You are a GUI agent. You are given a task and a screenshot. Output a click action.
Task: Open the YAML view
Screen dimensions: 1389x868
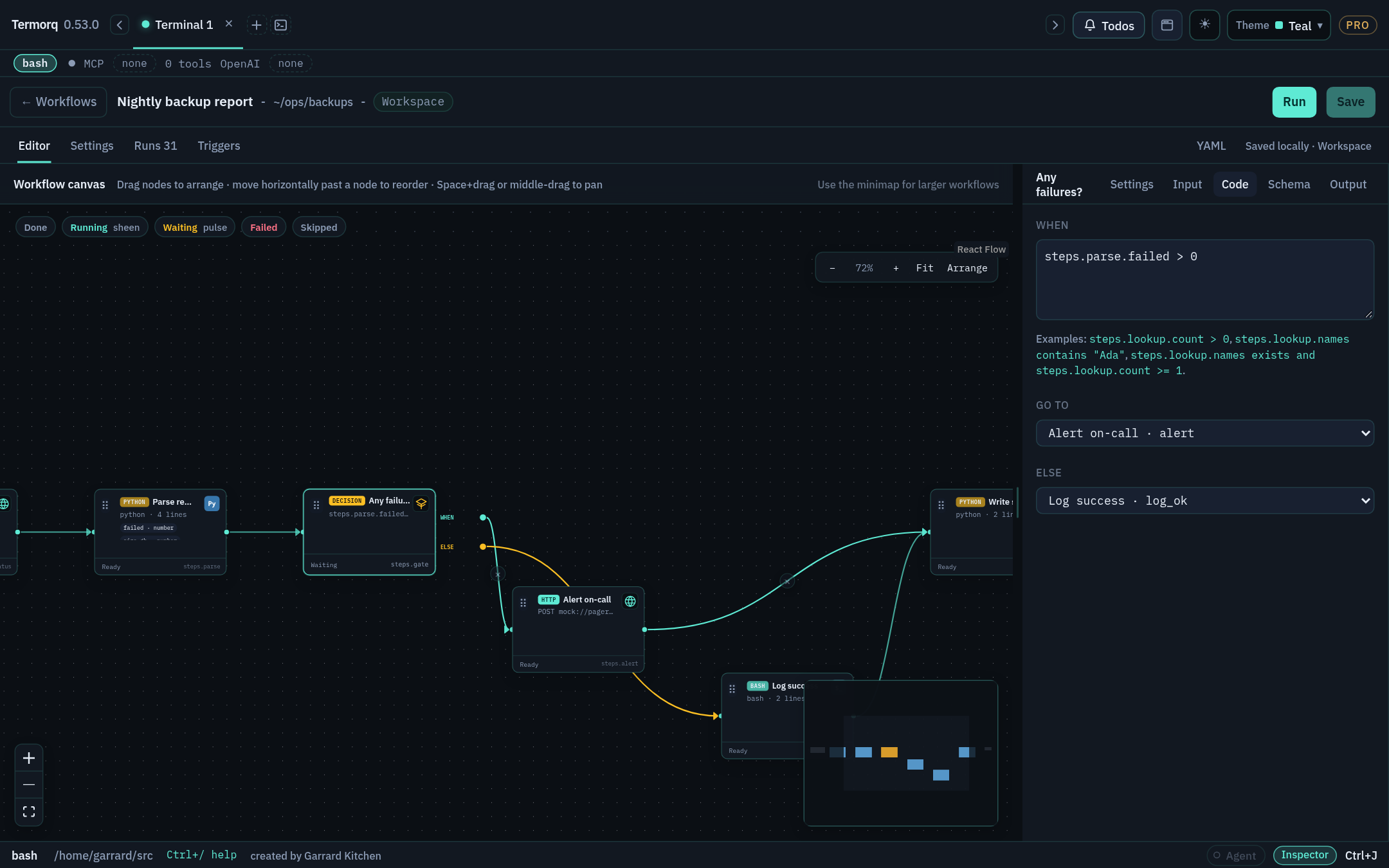pyautogui.click(x=1211, y=146)
